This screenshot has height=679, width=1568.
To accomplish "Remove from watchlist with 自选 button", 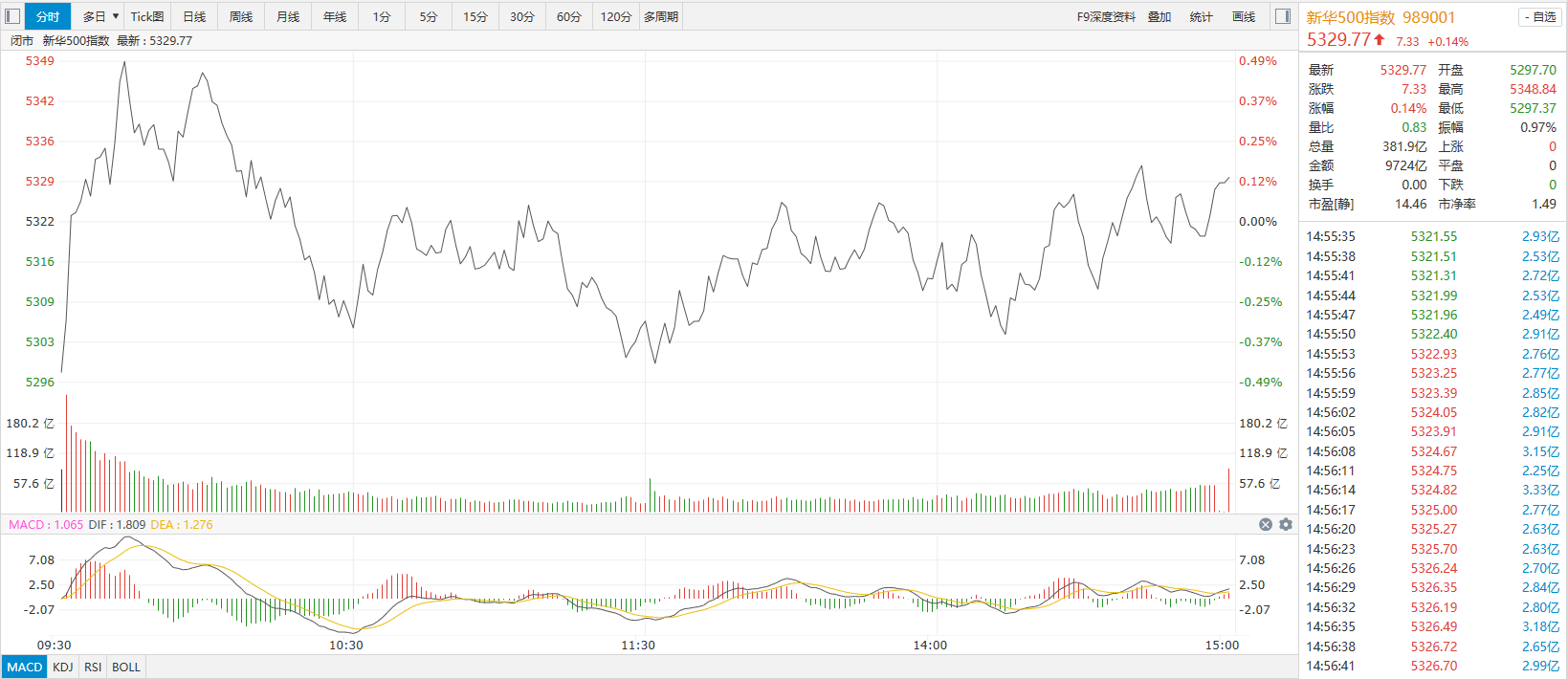I will coord(1539,17).
